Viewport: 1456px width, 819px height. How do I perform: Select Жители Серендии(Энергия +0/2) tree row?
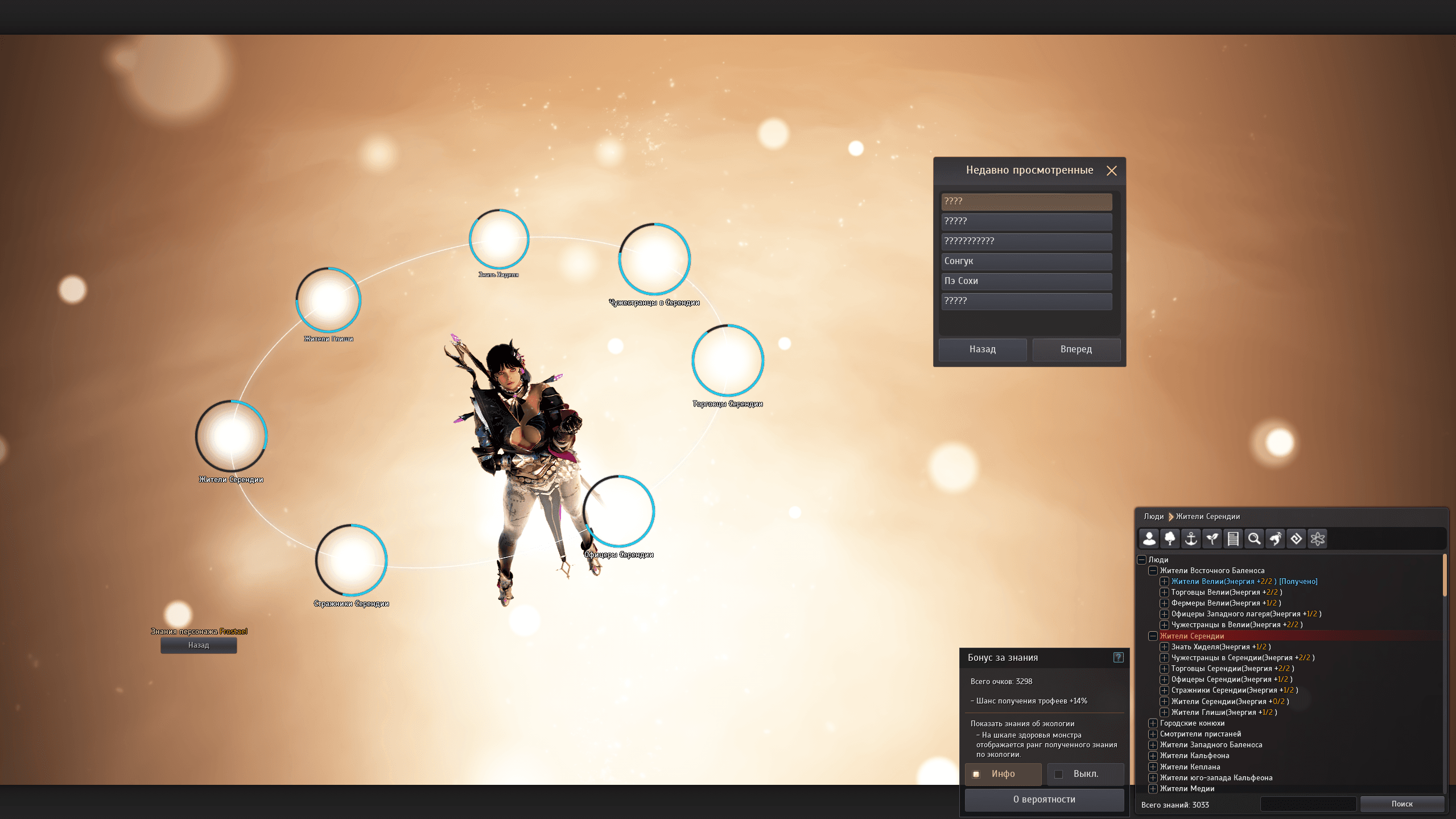click(x=1230, y=701)
